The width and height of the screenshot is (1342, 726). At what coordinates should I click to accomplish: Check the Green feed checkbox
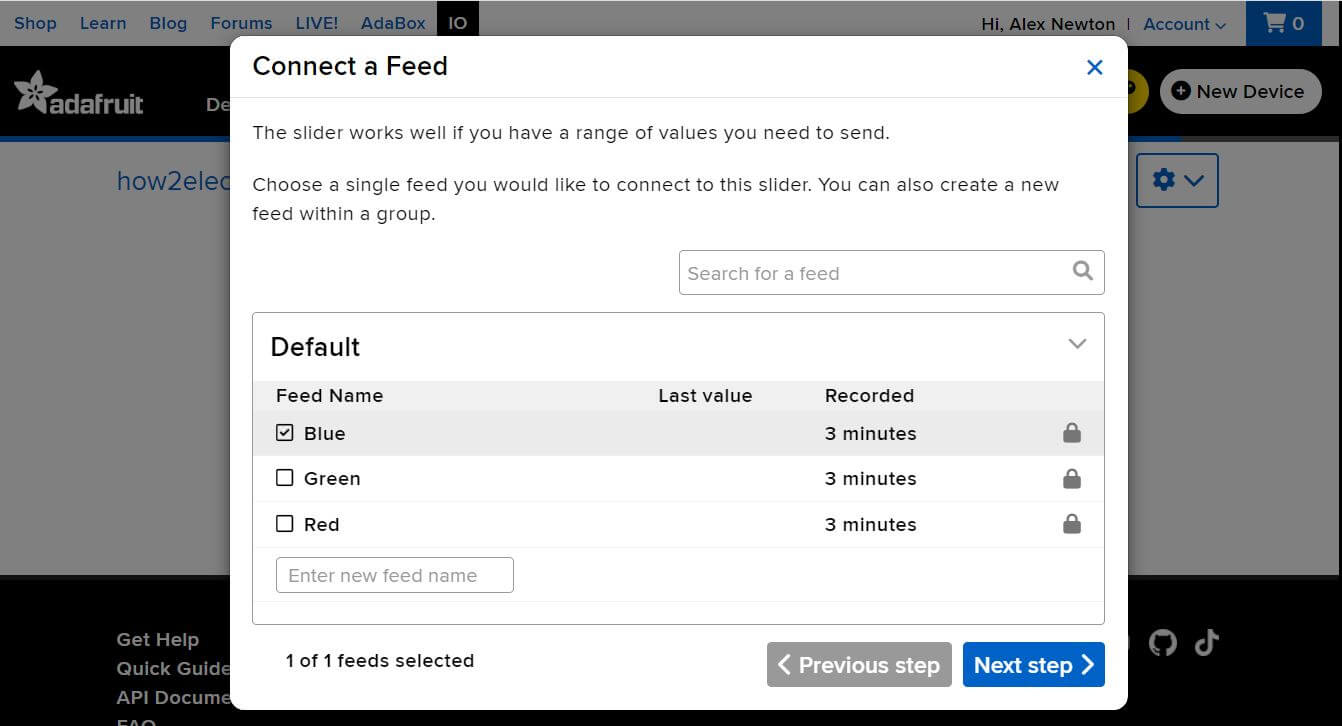(x=285, y=478)
